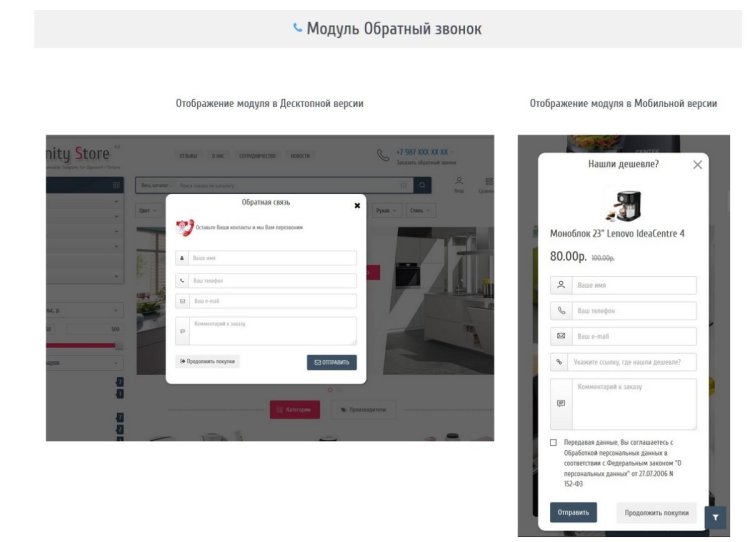Image resolution: width=750 pixels, height=542 pixels.
Task: Tick the personal data consent checkbox
Action: 553,442
